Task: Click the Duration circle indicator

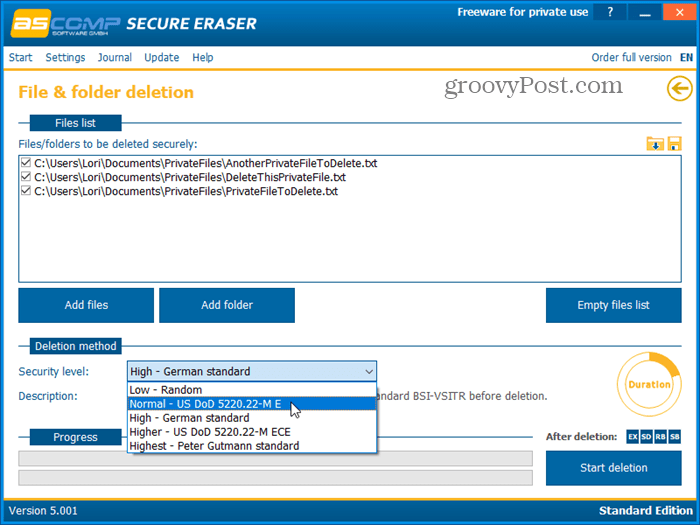Action: (649, 384)
